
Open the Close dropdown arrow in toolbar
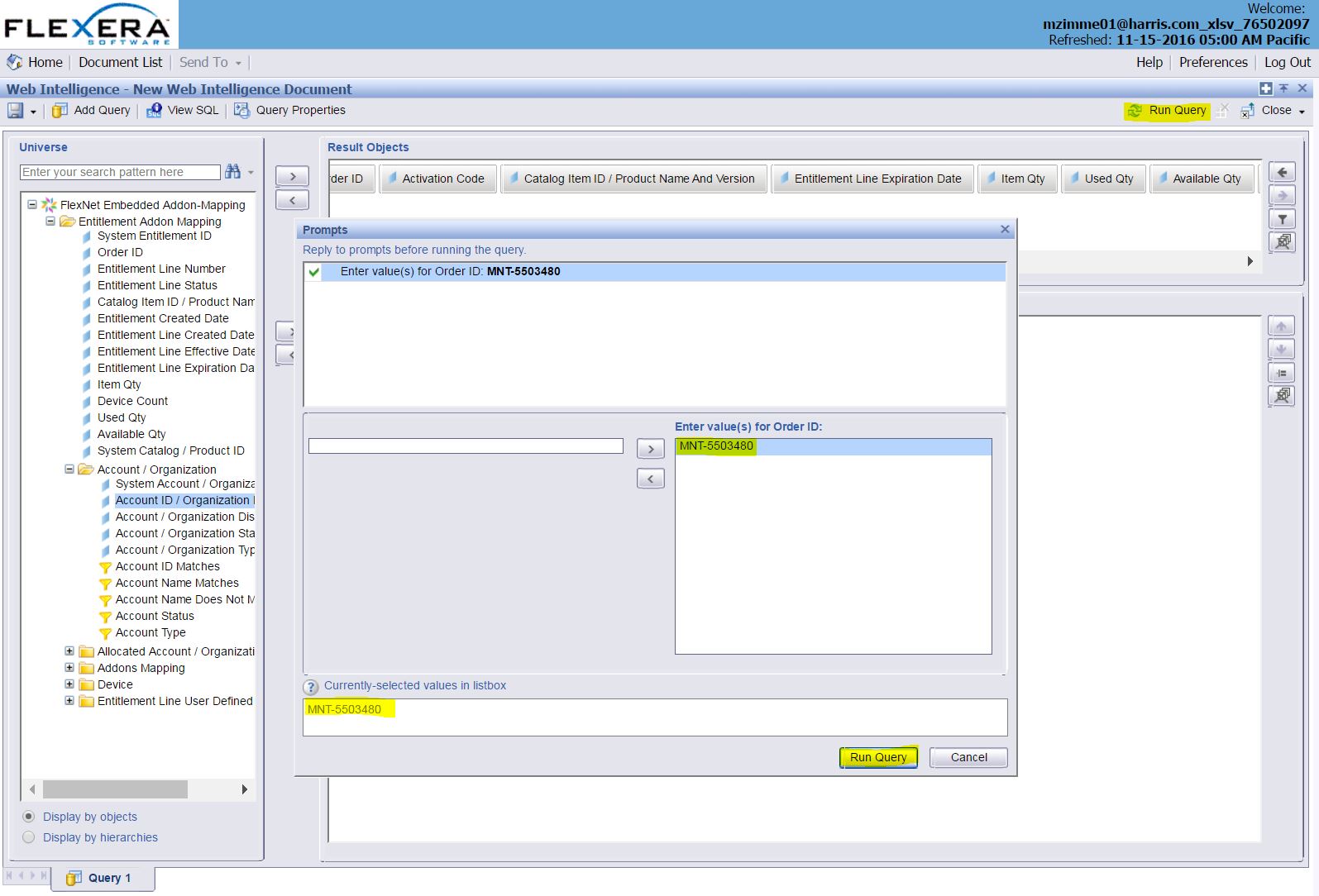[x=1302, y=112]
